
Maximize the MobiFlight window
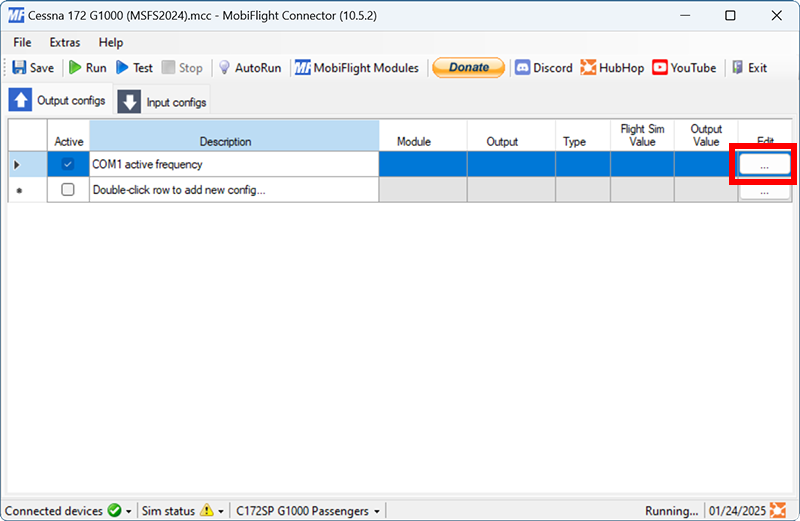(730, 15)
